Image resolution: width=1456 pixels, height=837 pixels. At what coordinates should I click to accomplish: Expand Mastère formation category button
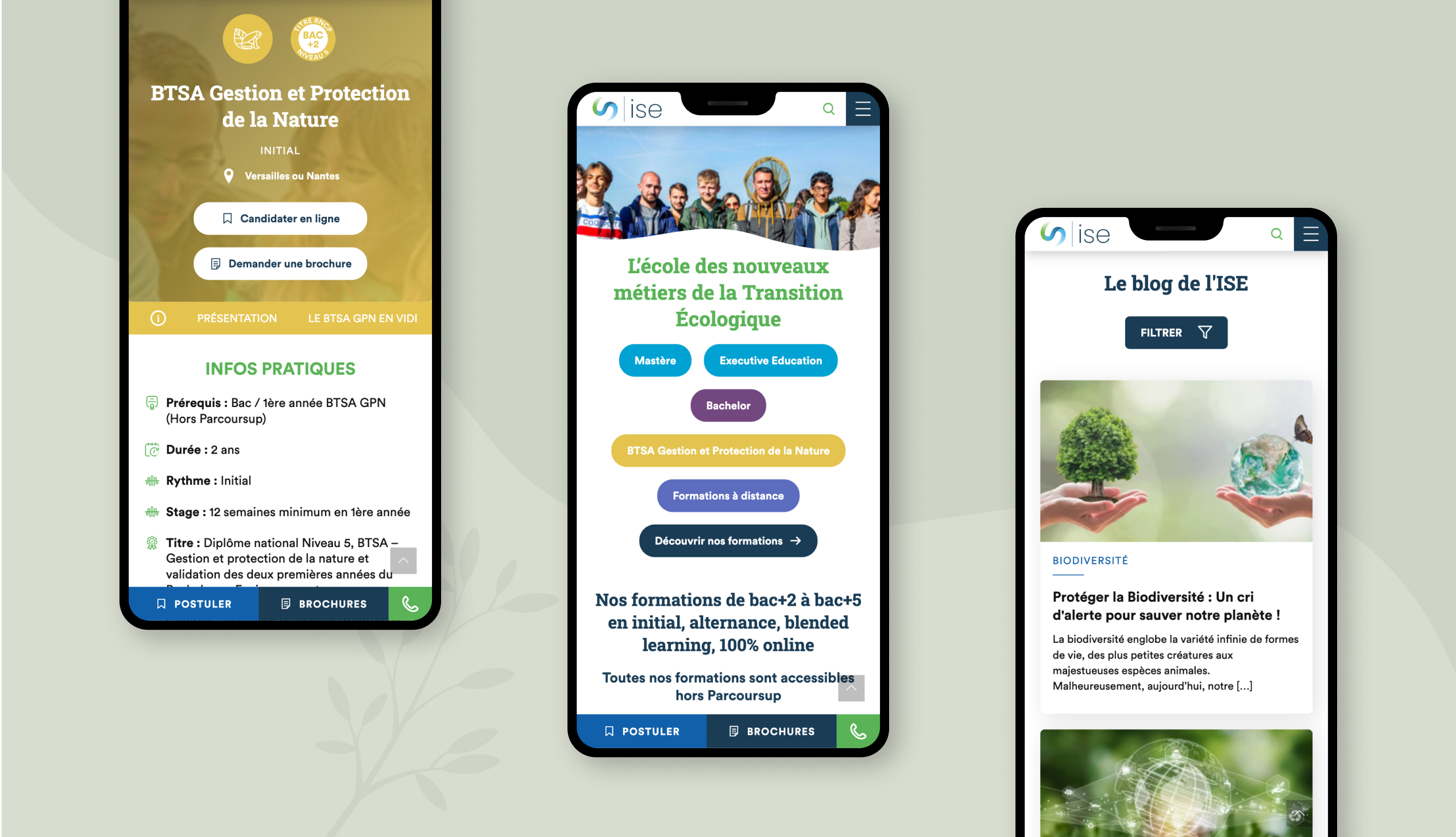[x=655, y=360]
